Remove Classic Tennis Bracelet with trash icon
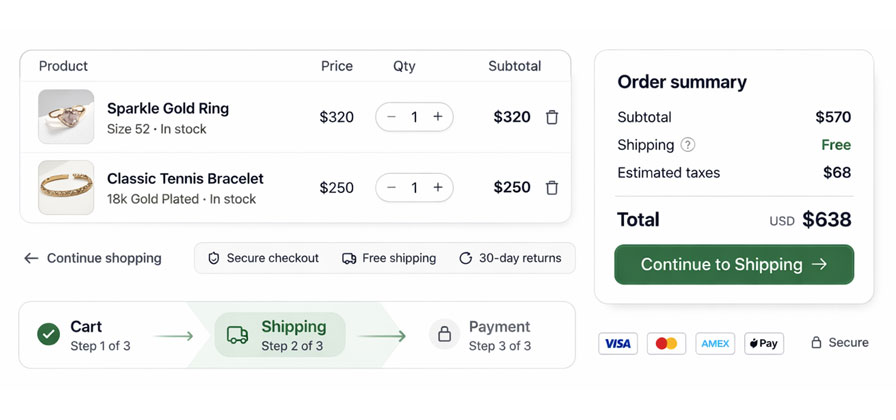896x420 pixels. click(x=552, y=187)
